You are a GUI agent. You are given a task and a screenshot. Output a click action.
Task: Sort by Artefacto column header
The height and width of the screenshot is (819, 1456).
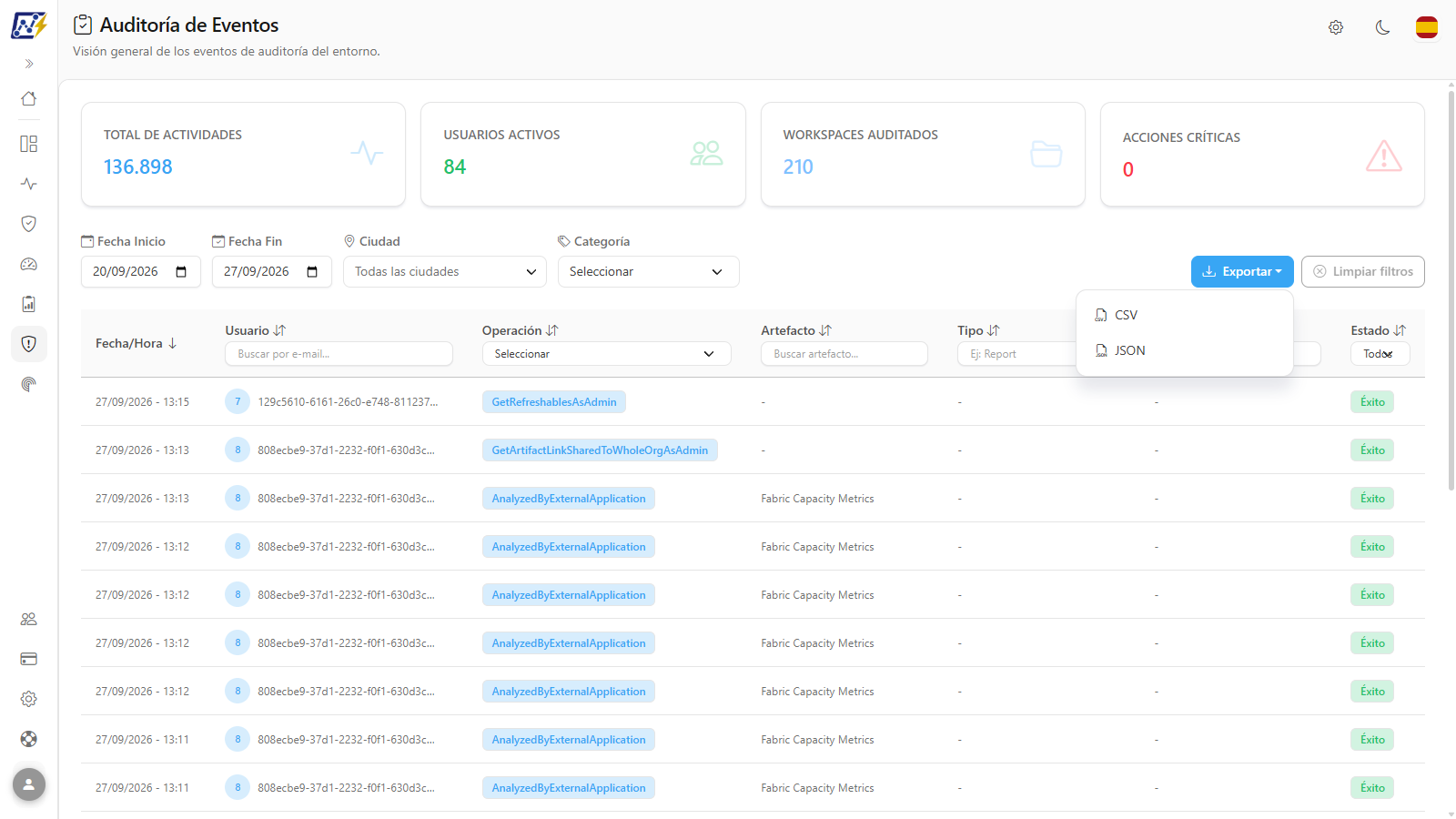click(x=796, y=330)
